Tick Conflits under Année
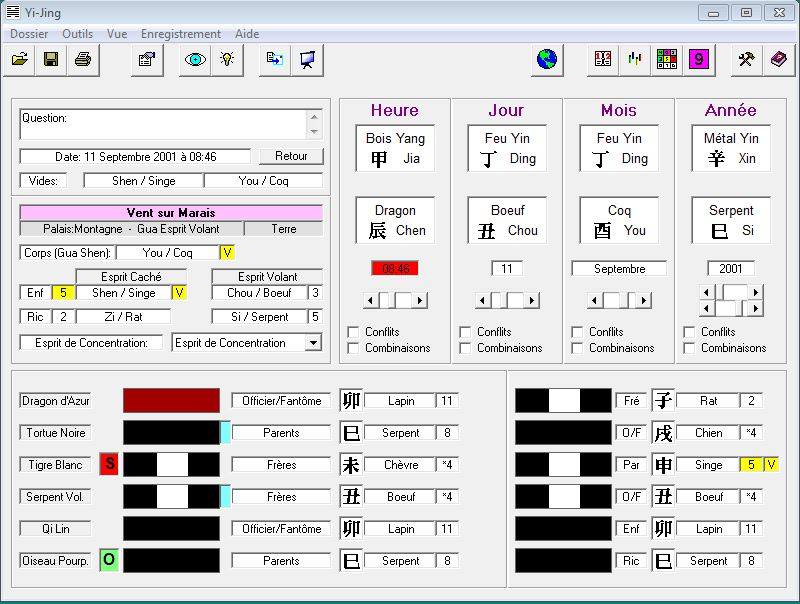Viewport: 800px width, 604px height. coord(689,332)
